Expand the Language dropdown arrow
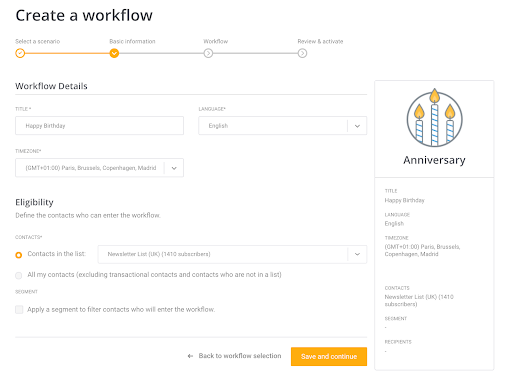This screenshot has width=512, height=382. tap(357, 126)
